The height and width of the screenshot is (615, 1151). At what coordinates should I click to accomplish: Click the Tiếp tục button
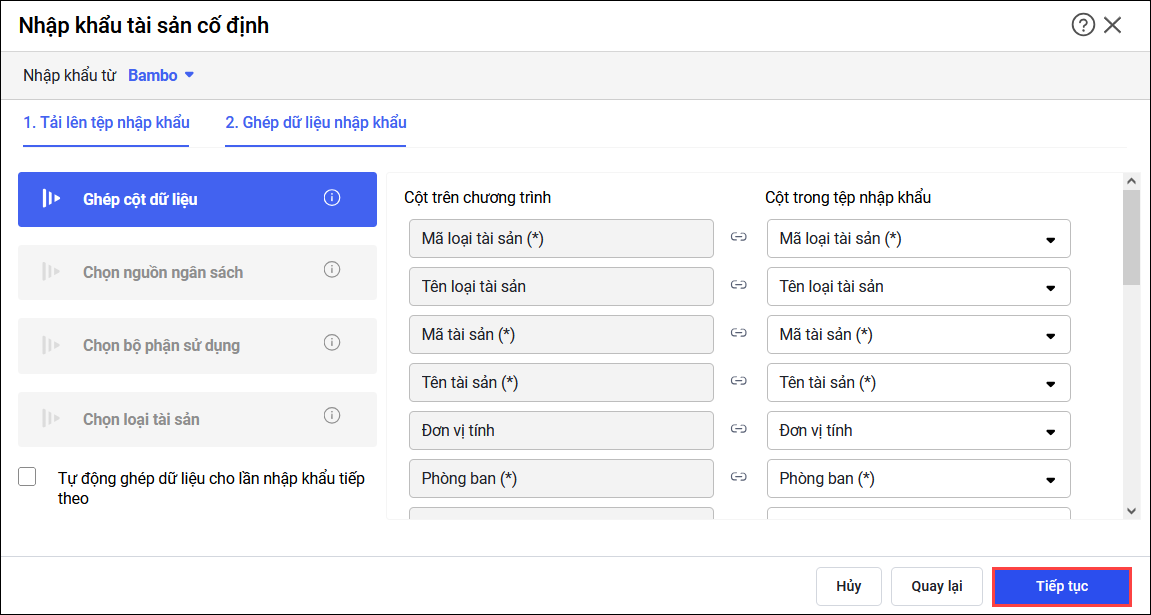point(1061,586)
